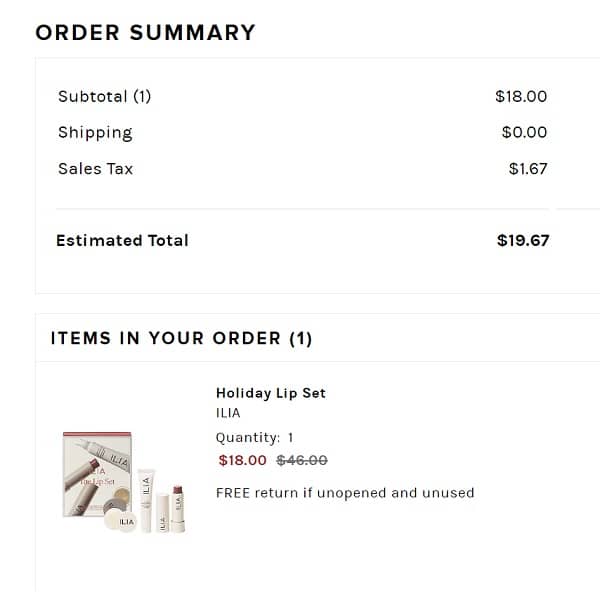Screen dimensions: 600x600
Task: Click the FREE return if unopened text
Action: click(x=345, y=492)
